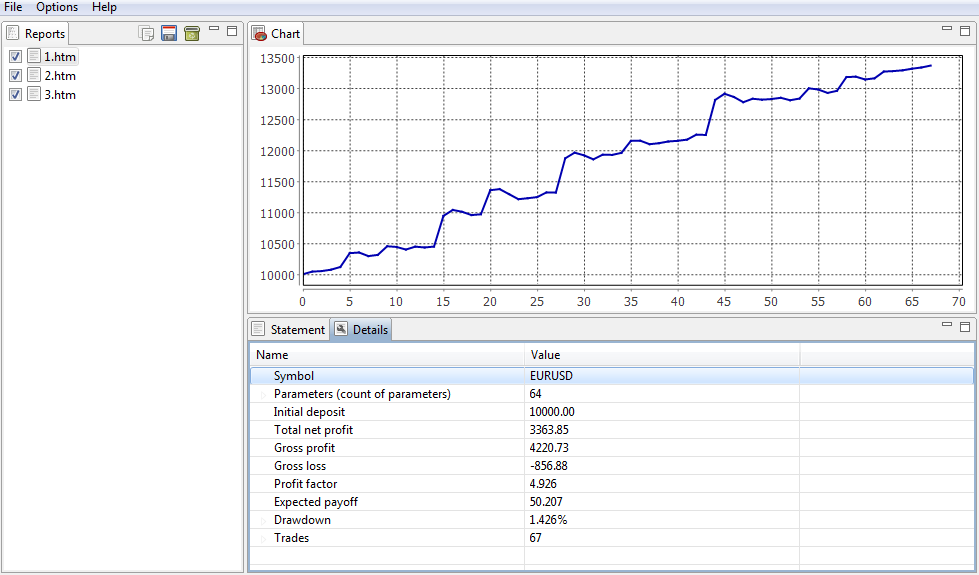Open the File menu
This screenshot has width=979, height=575.
coord(12,7)
